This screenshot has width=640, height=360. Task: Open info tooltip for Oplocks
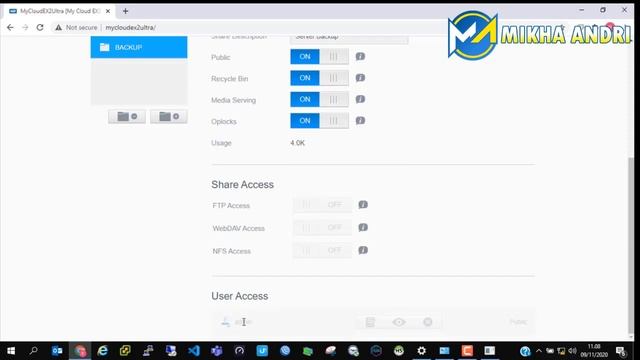[360, 120]
